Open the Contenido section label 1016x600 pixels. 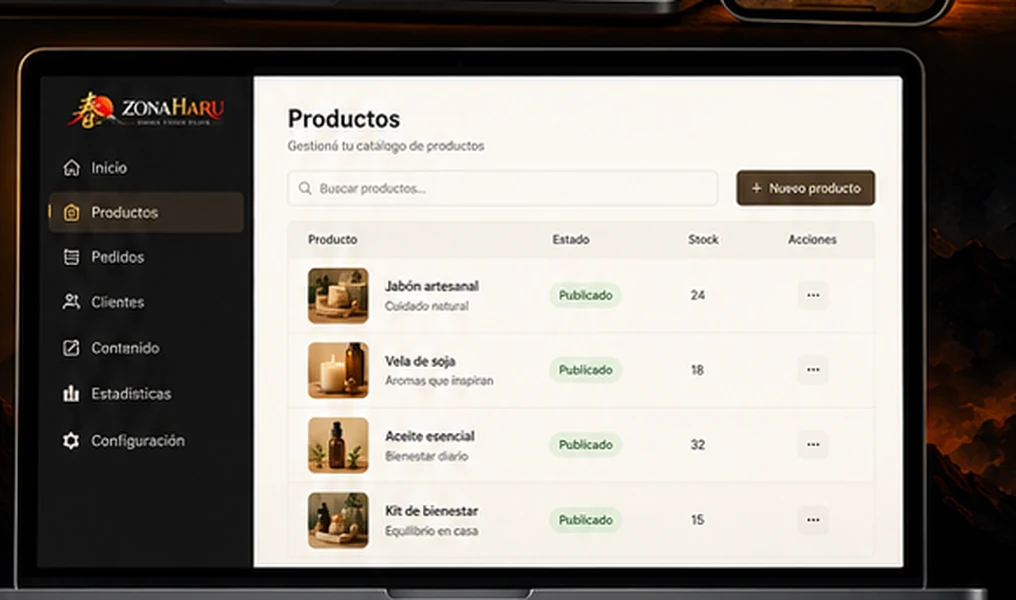(x=125, y=348)
